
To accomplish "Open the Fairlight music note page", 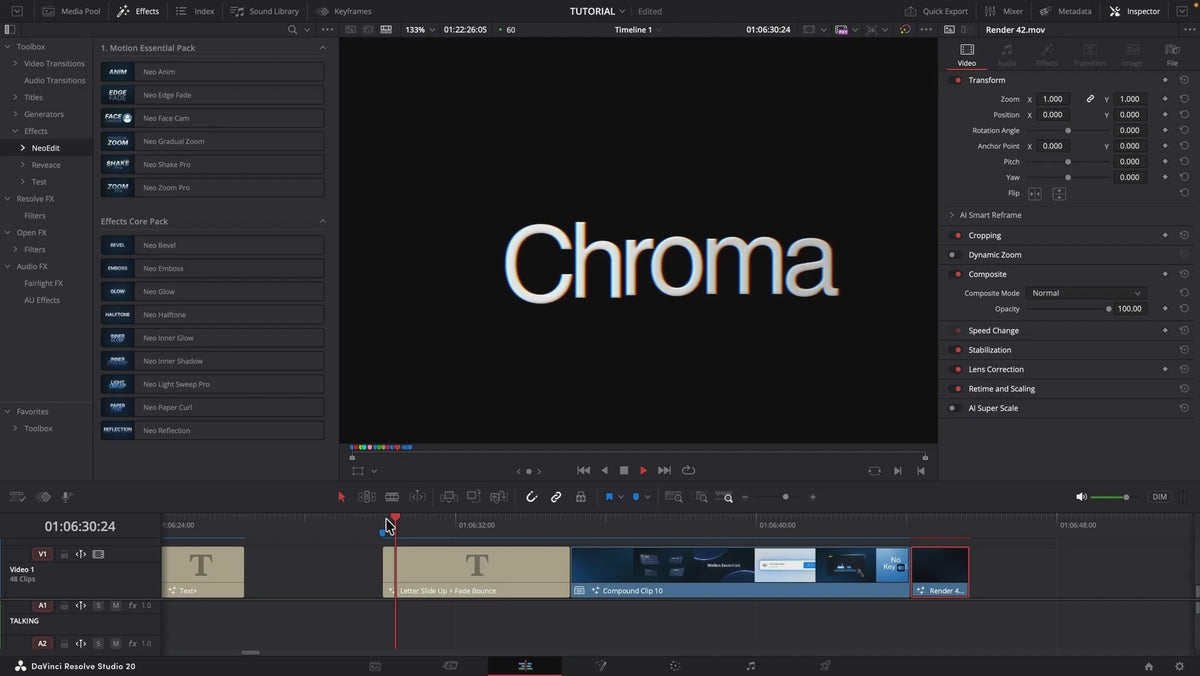I will pyautogui.click(x=751, y=666).
